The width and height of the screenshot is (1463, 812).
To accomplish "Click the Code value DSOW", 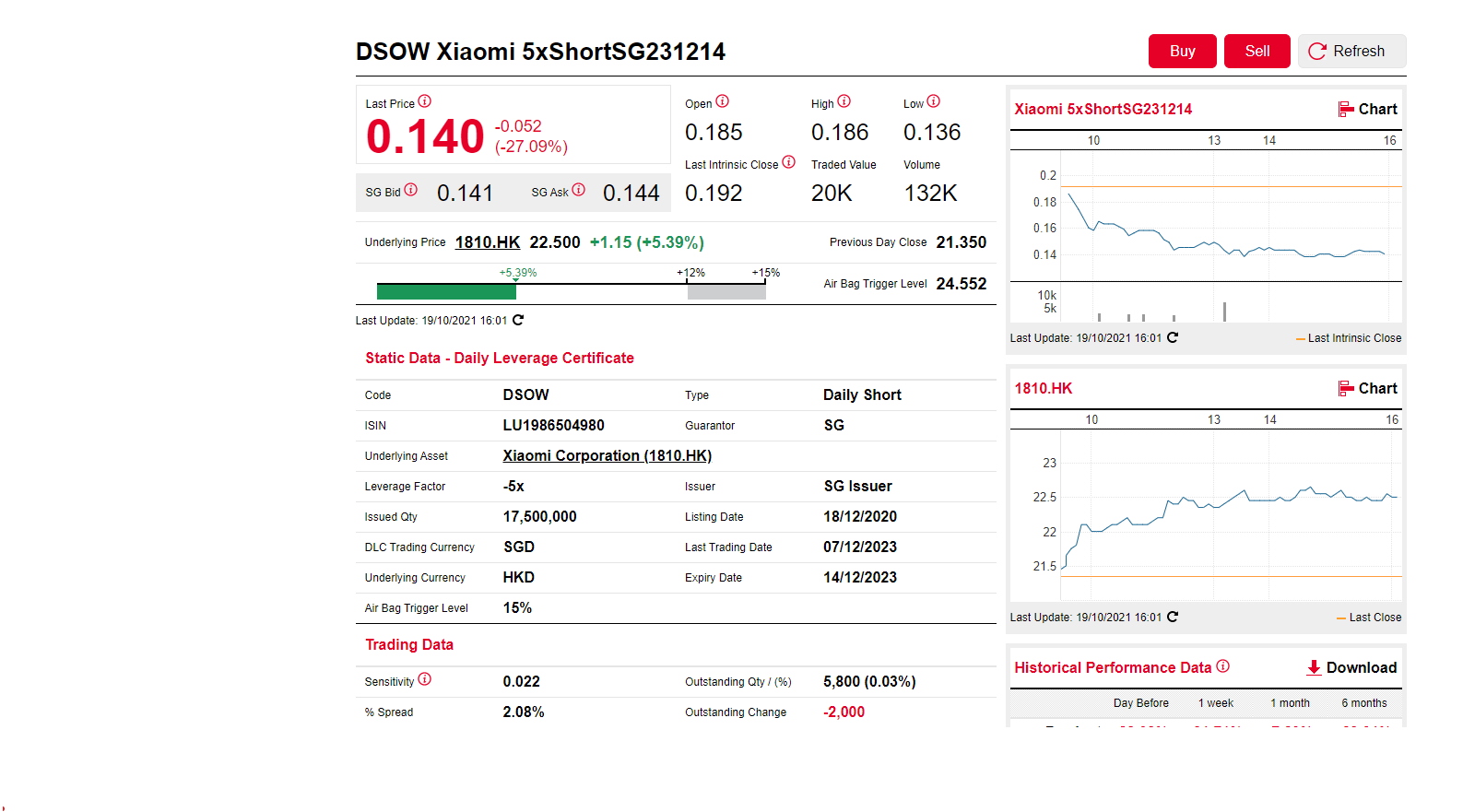I will (526, 394).
